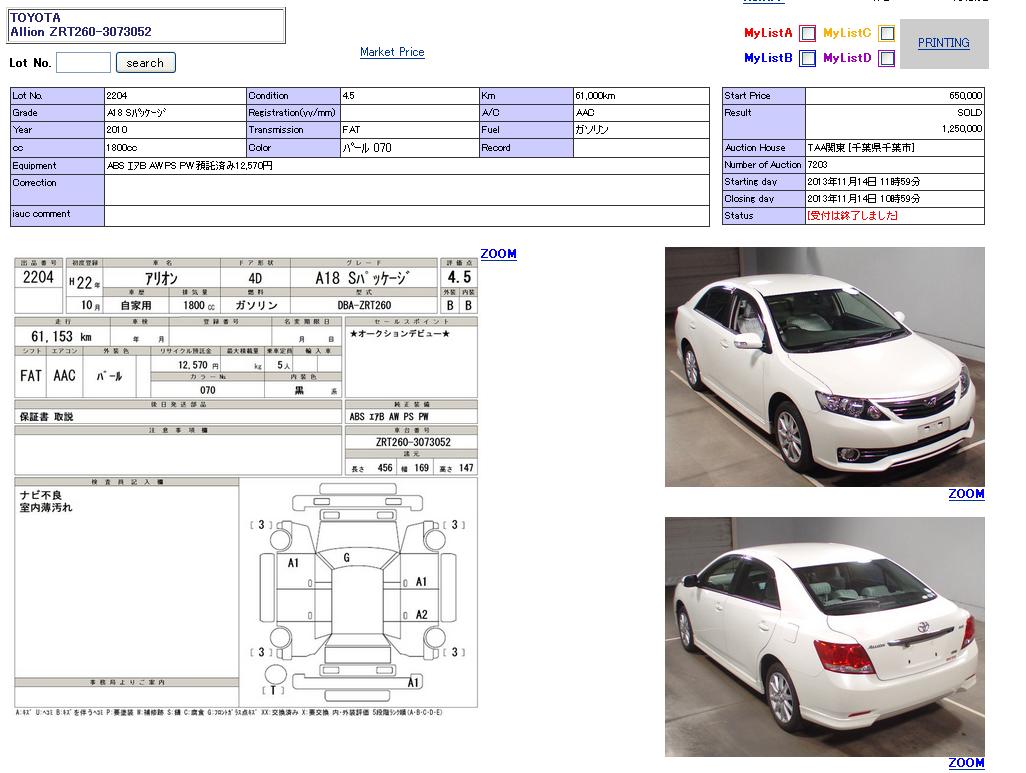
Task: Open the Market Price link
Action: (x=392, y=52)
